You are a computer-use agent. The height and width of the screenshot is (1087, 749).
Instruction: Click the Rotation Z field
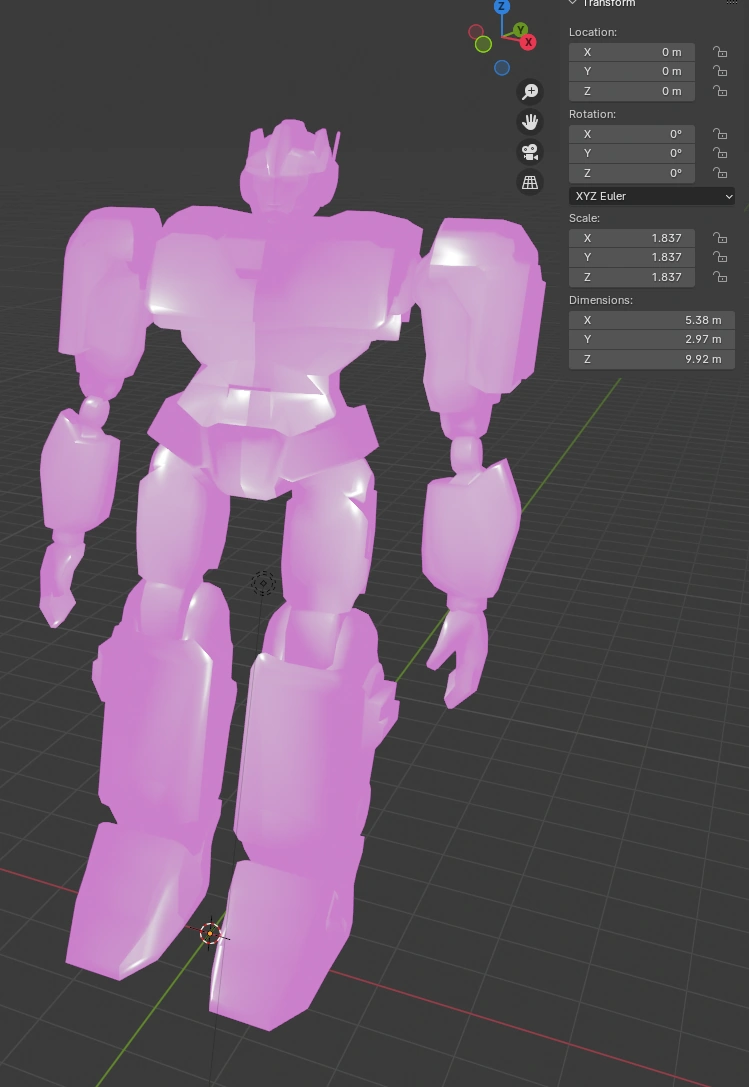point(632,173)
